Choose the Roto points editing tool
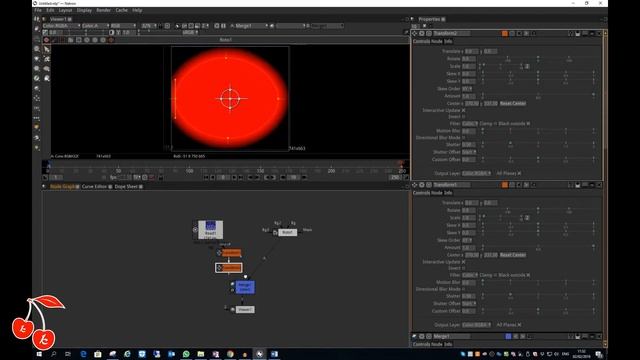Viewport: 640px width, 360px height. (47, 59)
